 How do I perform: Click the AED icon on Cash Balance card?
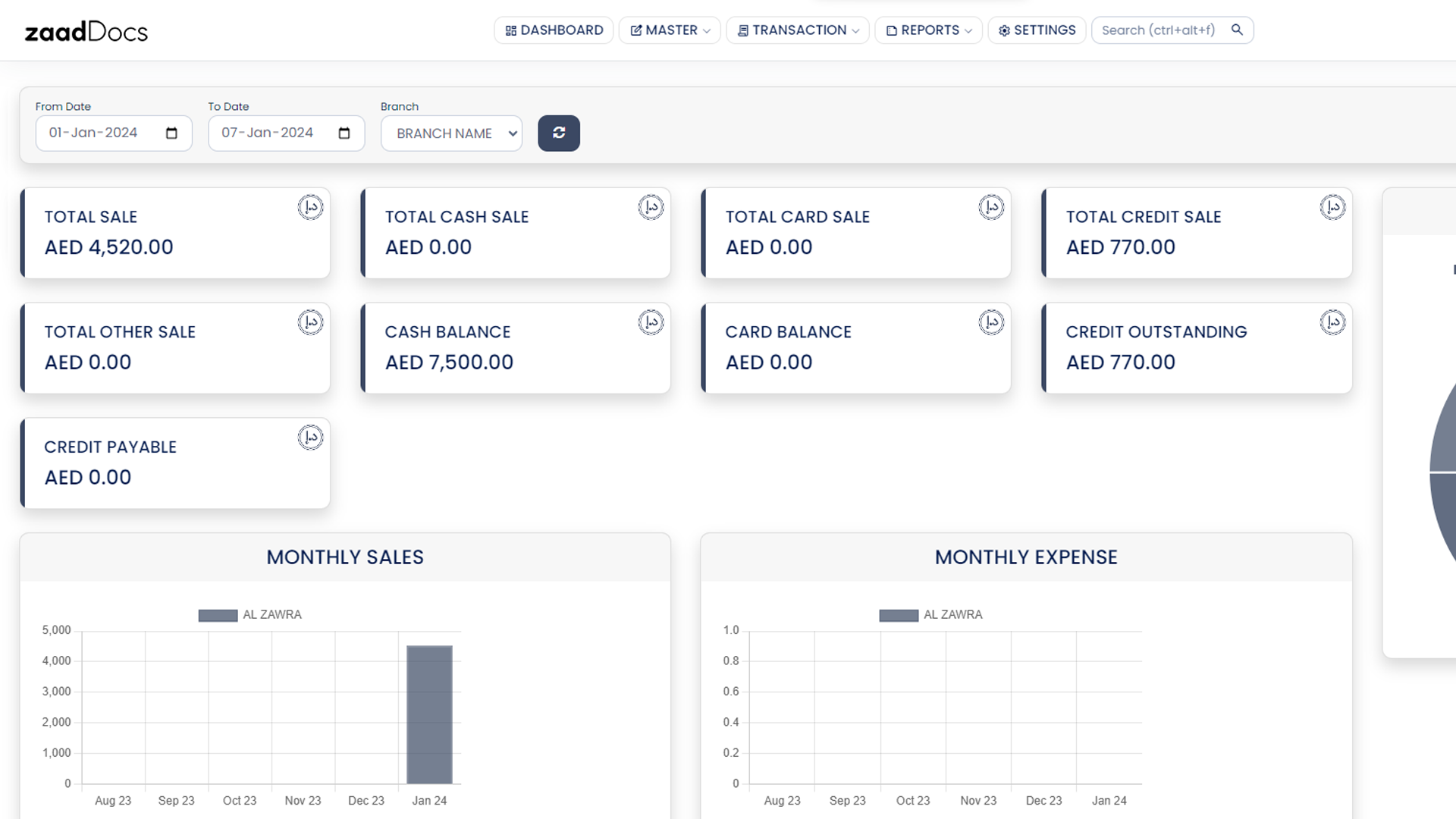[651, 322]
